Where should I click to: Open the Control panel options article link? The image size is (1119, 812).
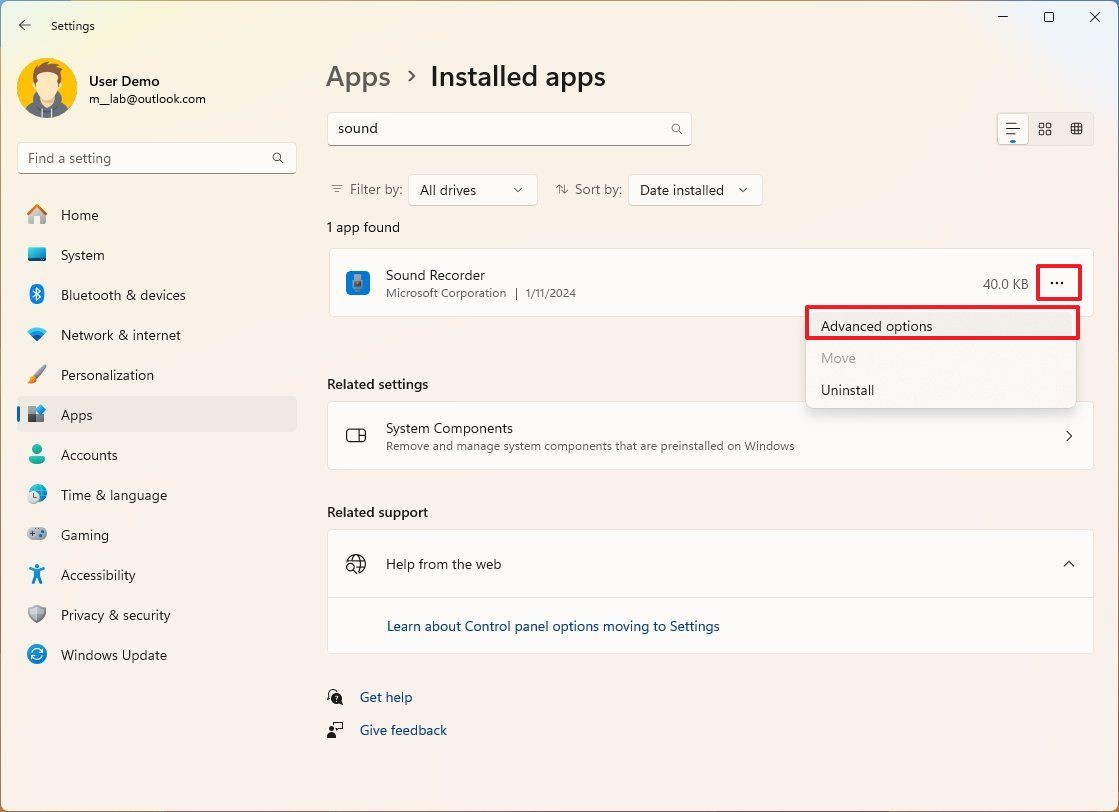(x=553, y=626)
